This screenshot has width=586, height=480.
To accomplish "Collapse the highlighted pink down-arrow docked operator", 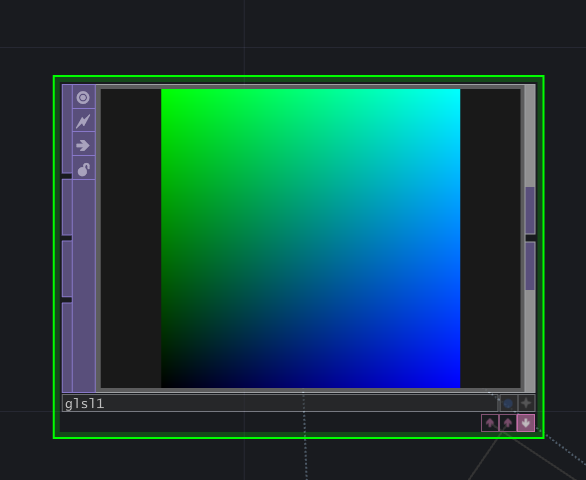I will (526, 423).
